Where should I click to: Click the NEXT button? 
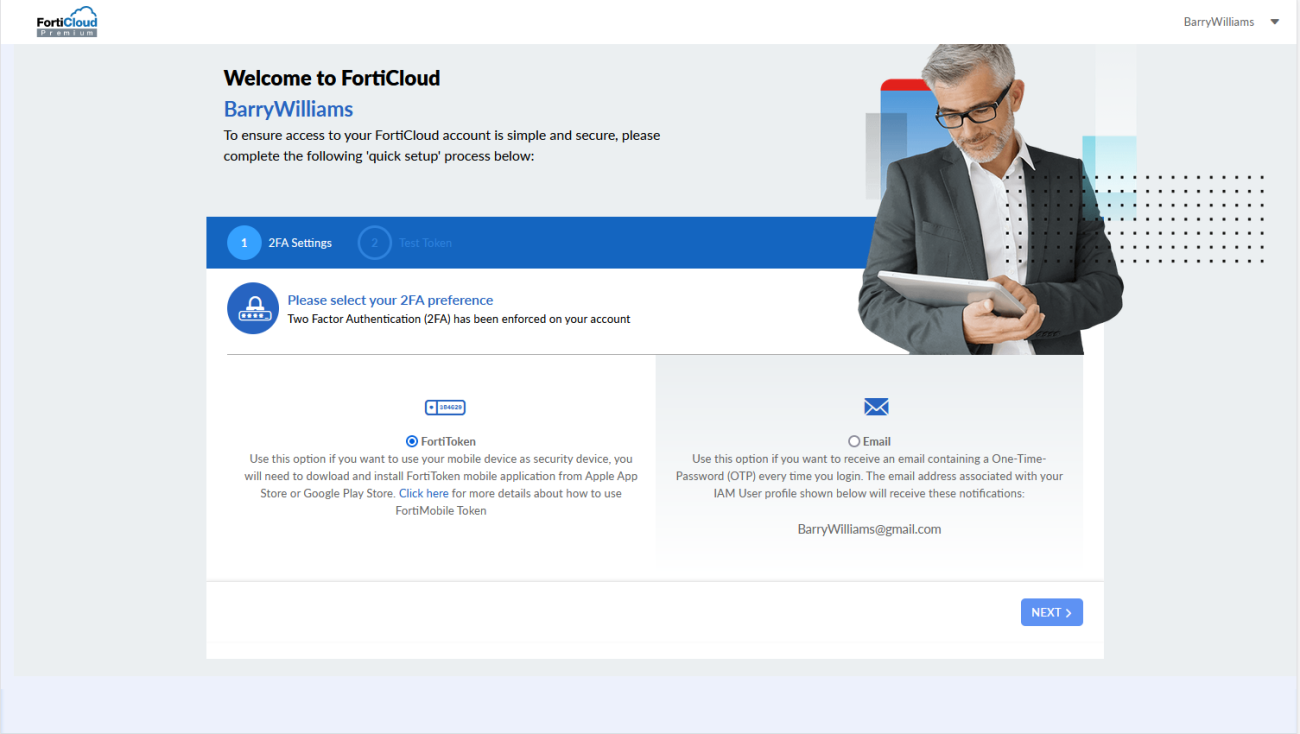(x=1052, y=612)
